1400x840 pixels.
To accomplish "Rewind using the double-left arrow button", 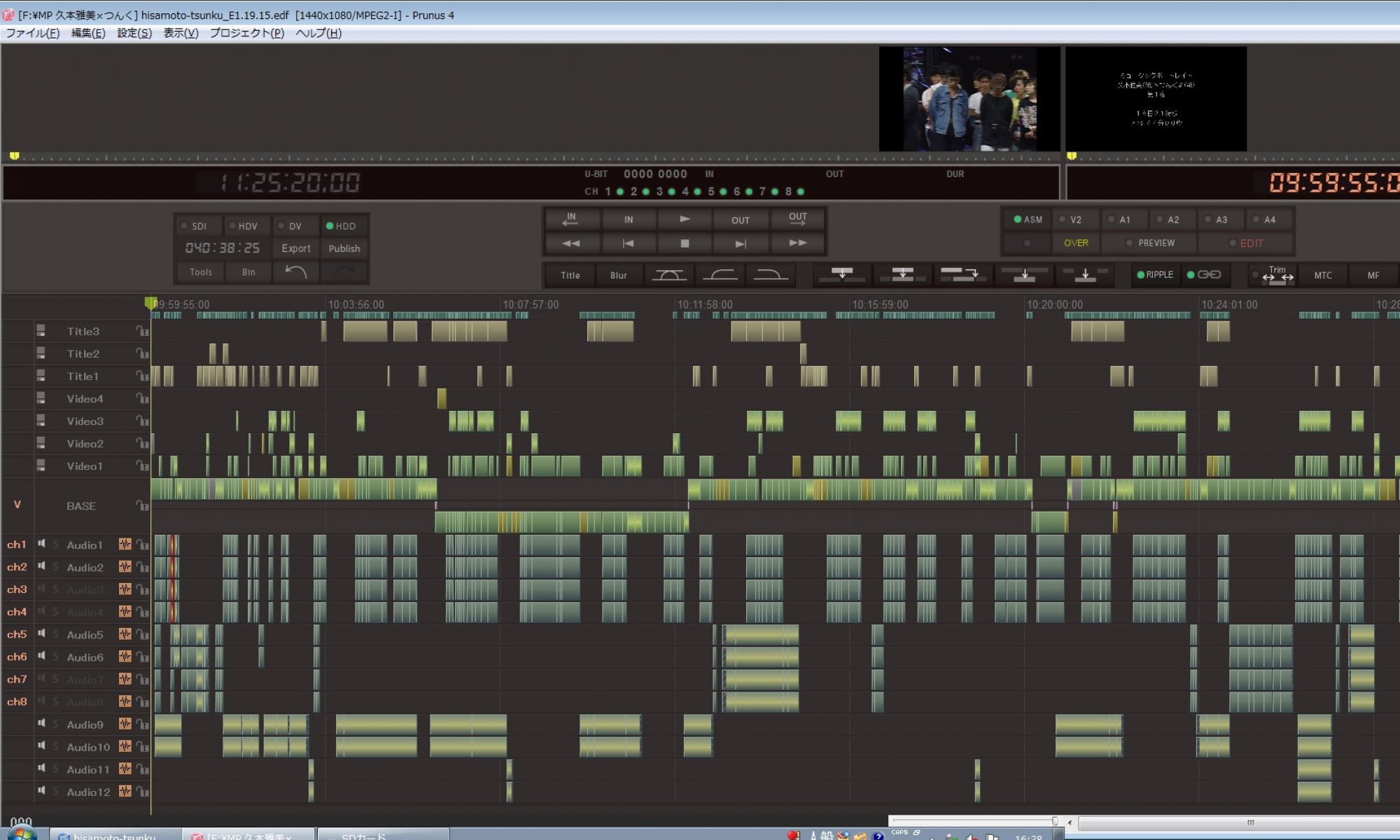I will (x=571, y=243).
